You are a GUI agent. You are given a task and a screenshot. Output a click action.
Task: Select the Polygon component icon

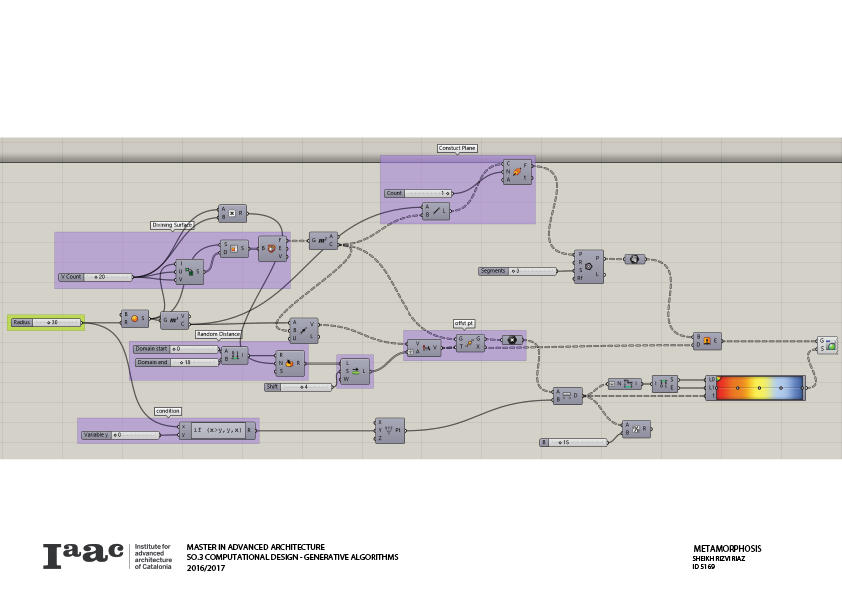[589, 267]
